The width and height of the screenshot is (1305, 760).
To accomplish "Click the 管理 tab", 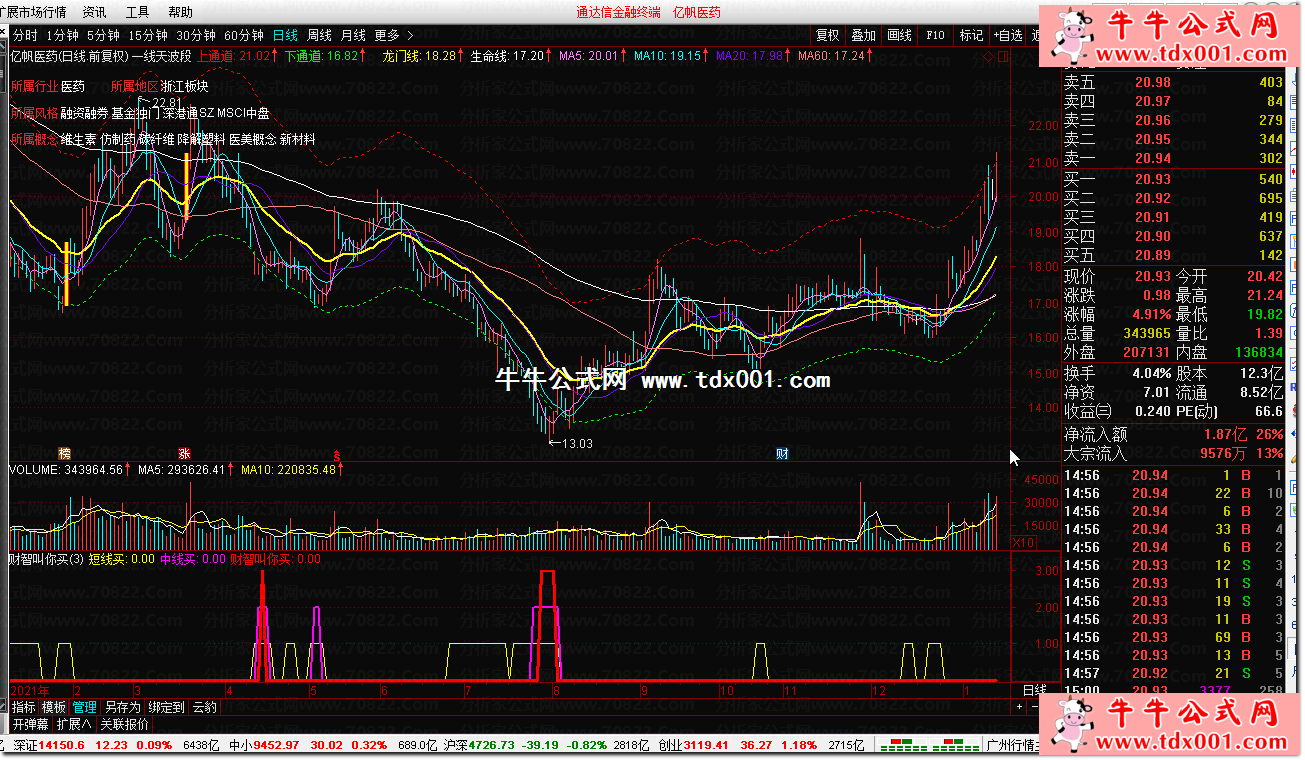I will [85, 707].
